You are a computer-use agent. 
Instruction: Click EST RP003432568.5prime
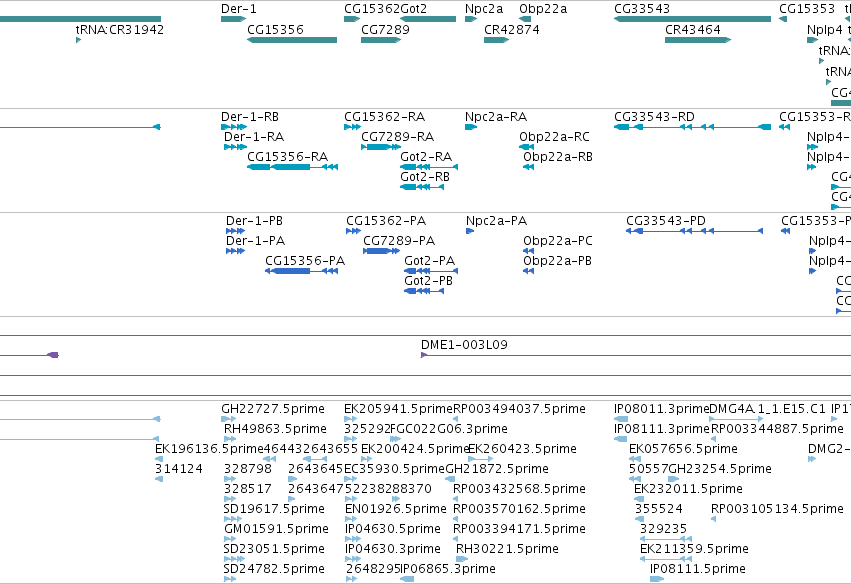[456, 499]
